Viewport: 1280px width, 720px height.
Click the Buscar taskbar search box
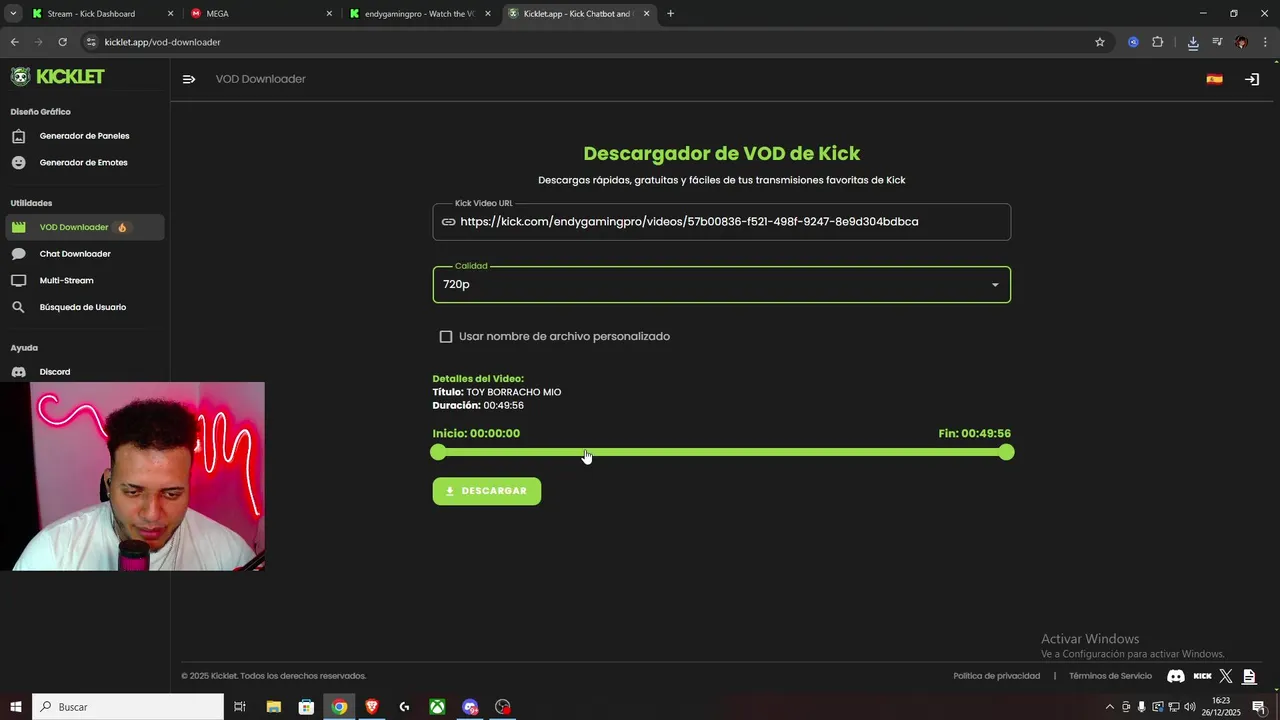tap(128, 707)
